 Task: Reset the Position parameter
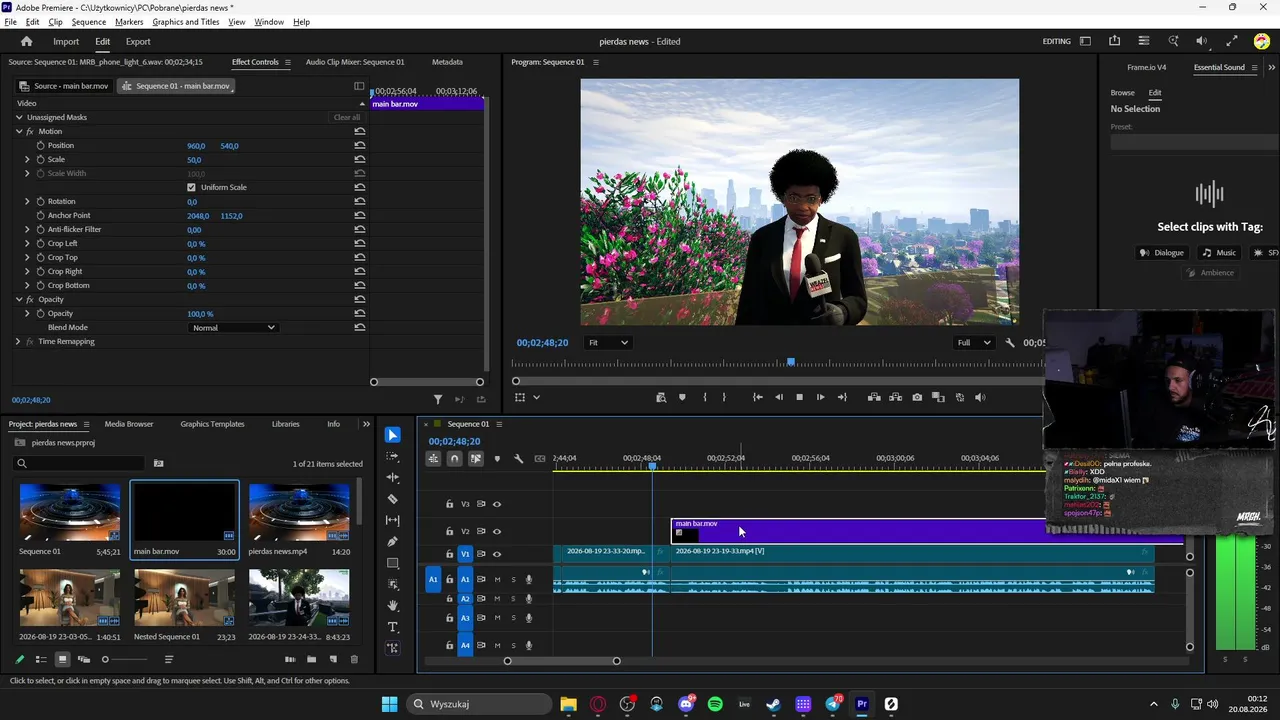tap(360, 146)
